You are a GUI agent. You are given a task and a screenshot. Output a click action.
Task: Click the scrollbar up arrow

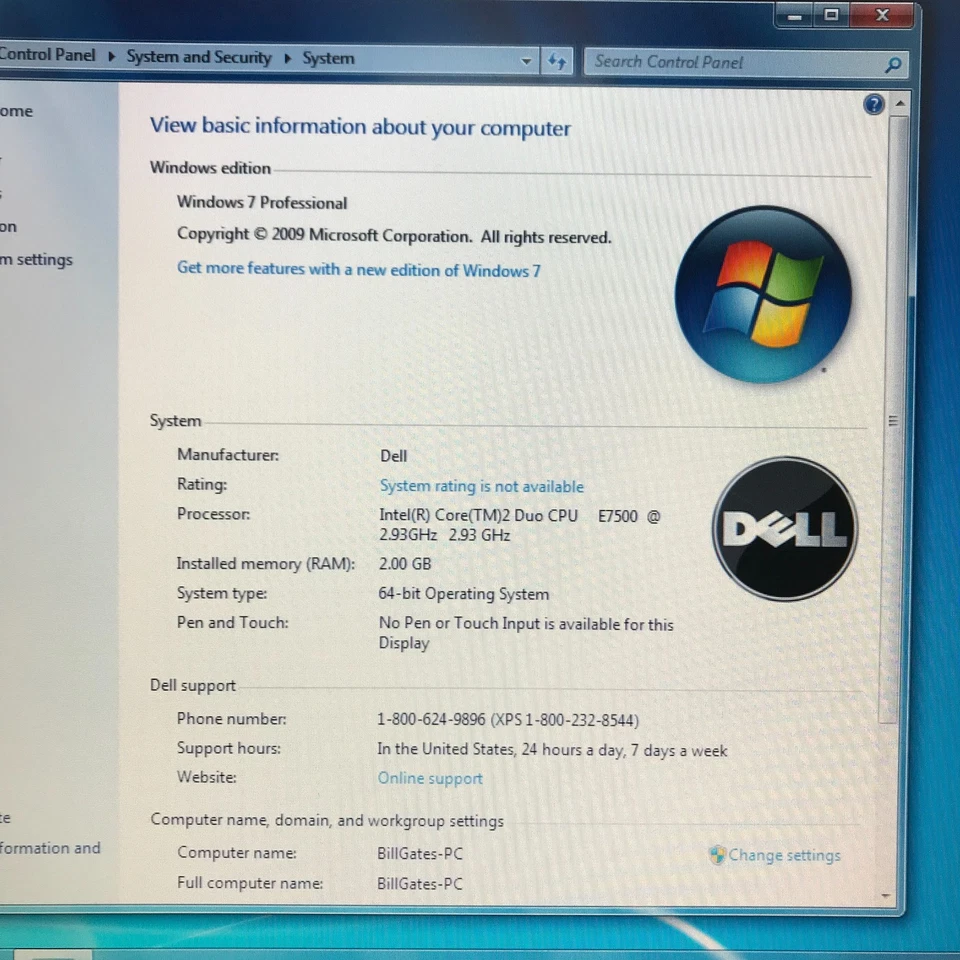click(899, 102)
